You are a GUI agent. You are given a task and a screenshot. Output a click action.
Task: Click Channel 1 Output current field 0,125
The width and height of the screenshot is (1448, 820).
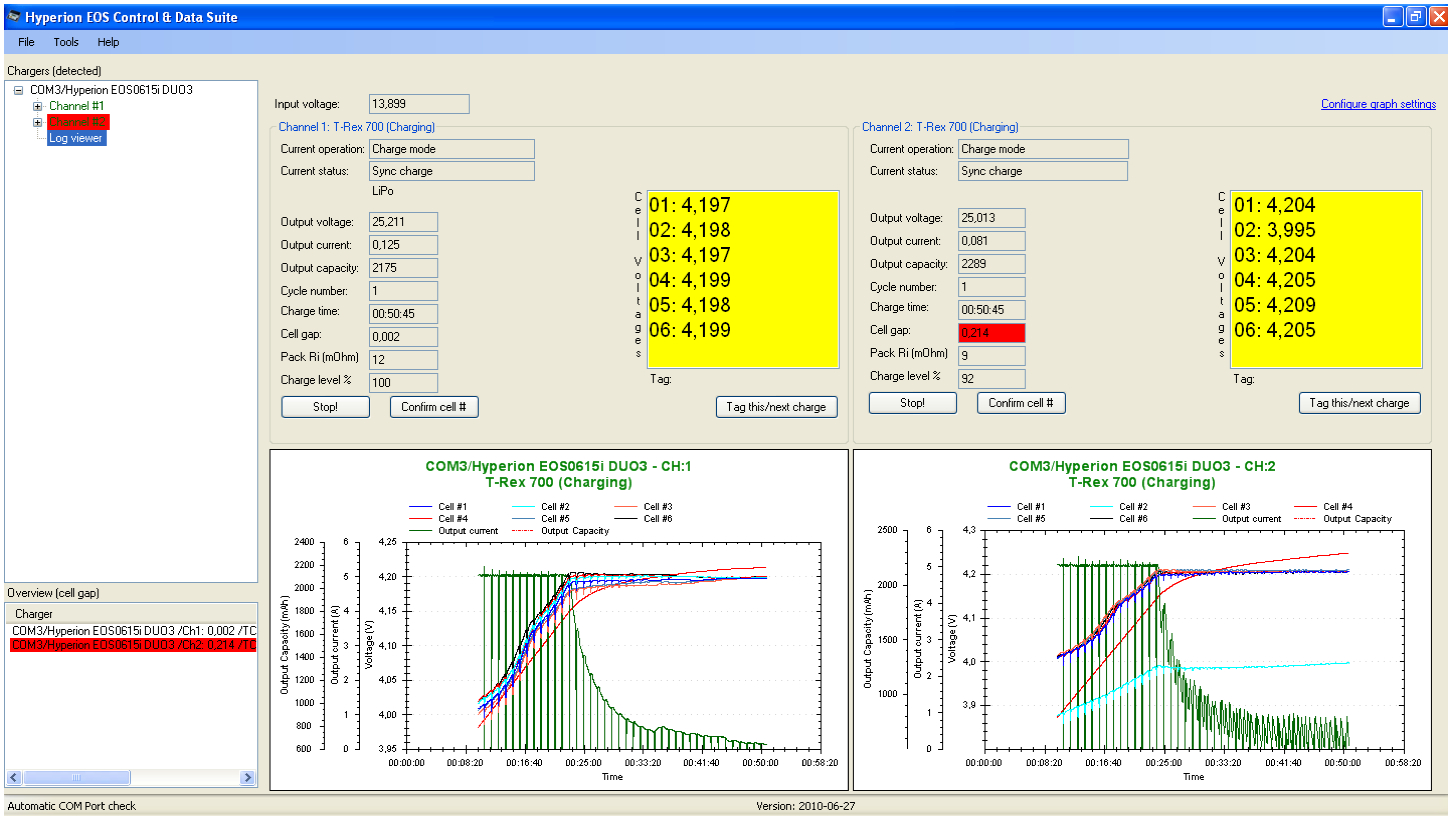tap(403, 245)
